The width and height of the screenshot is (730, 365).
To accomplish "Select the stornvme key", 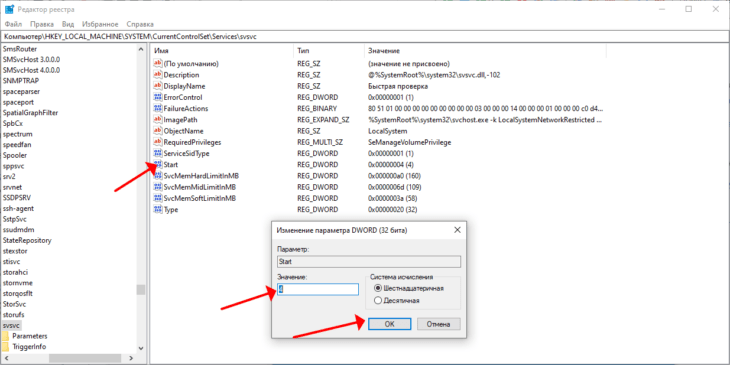I will (x=17, y=283).
